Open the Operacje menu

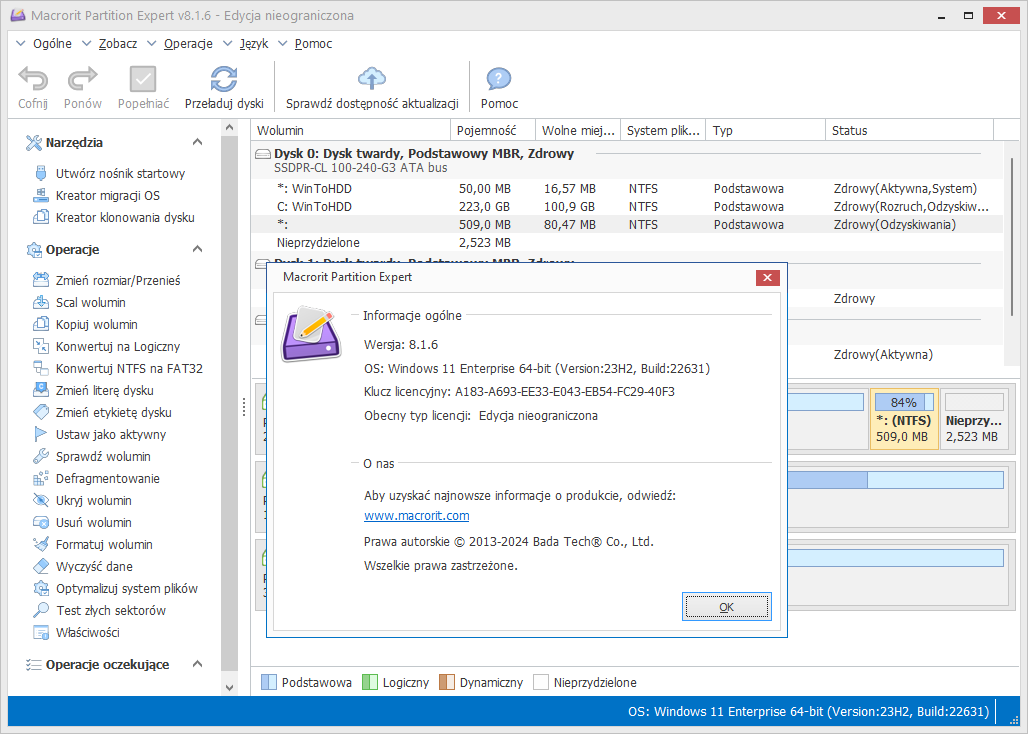pyautogui.click(x=188, y=44)
